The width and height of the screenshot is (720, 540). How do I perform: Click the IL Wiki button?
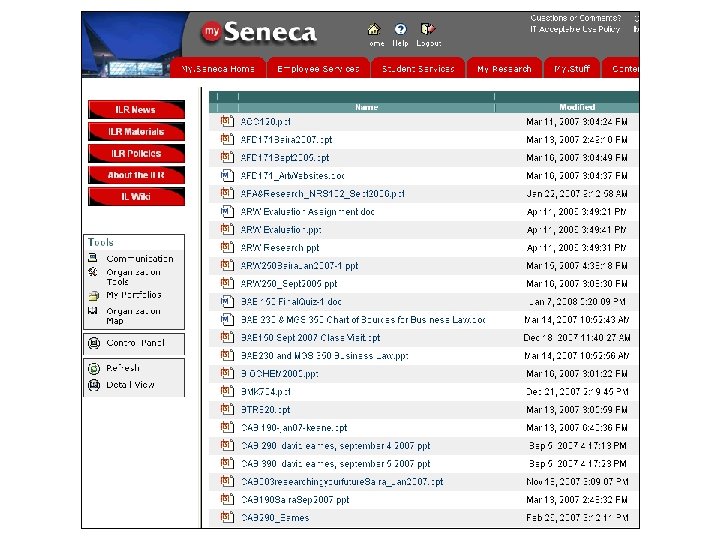pyautogui.click(x=136, y=197)
